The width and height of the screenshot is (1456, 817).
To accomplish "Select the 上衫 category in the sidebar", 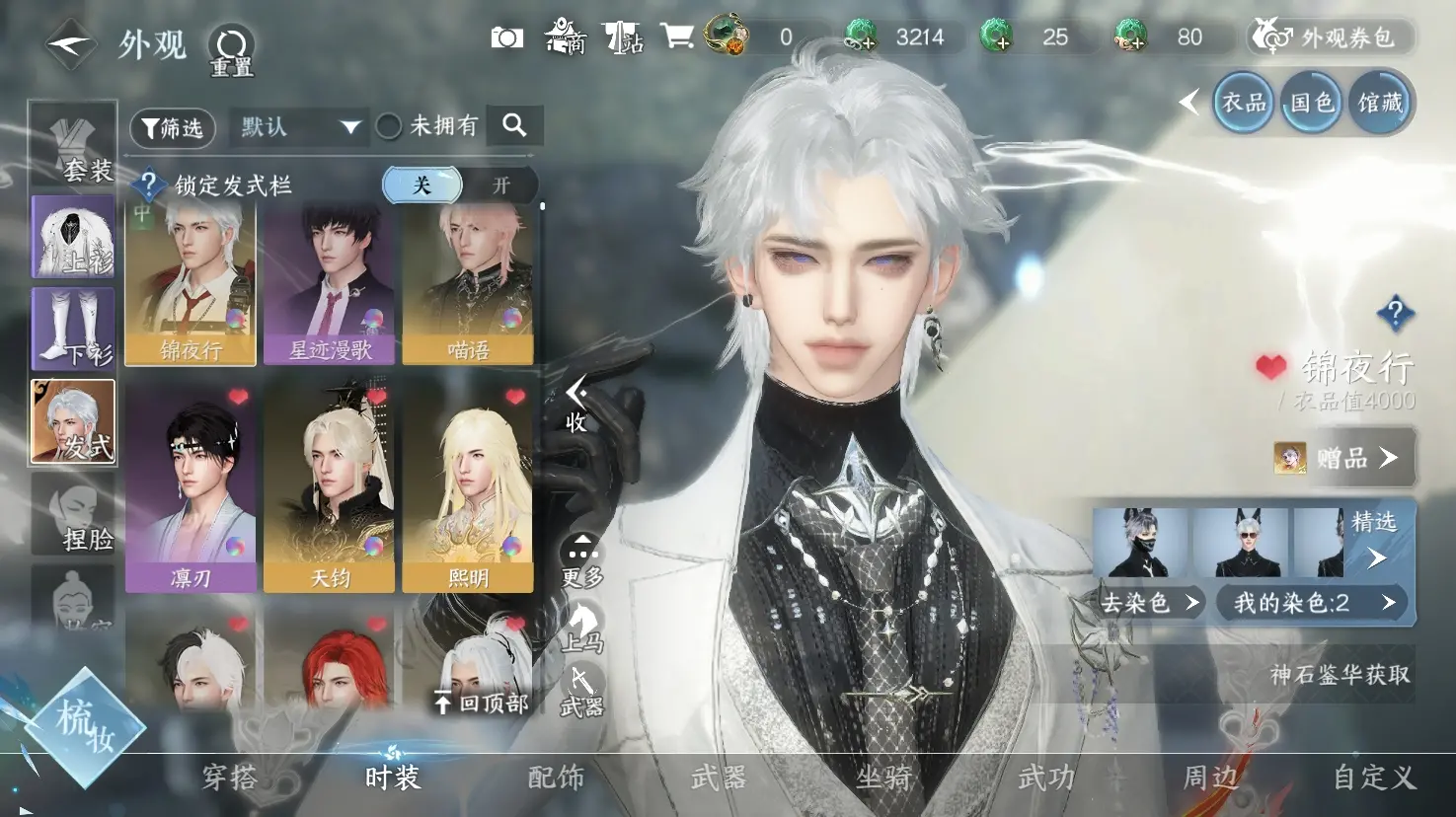I will coord(73,237).
